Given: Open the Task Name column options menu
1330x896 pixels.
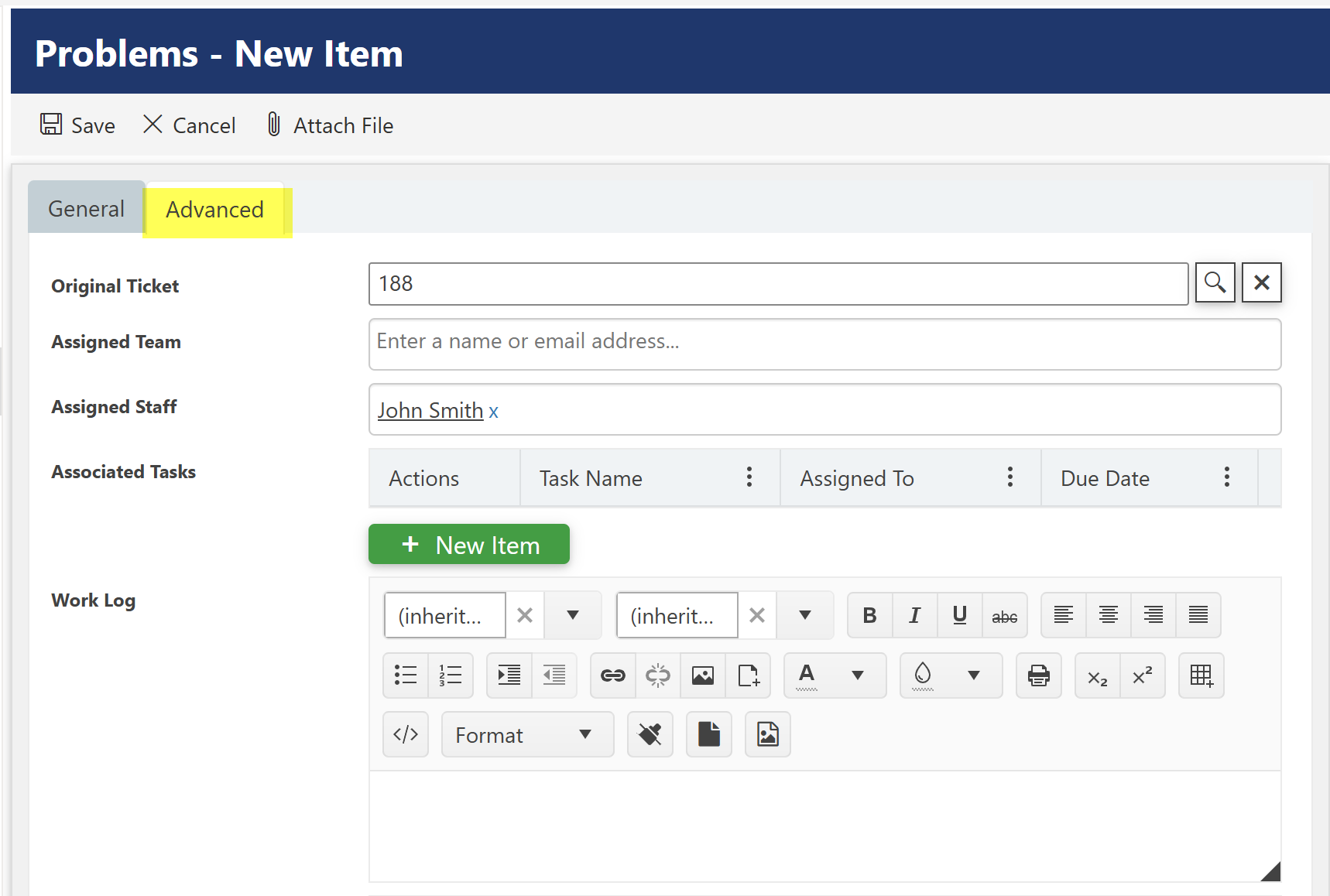Looking at the screenshot, I should pos(749,477).
